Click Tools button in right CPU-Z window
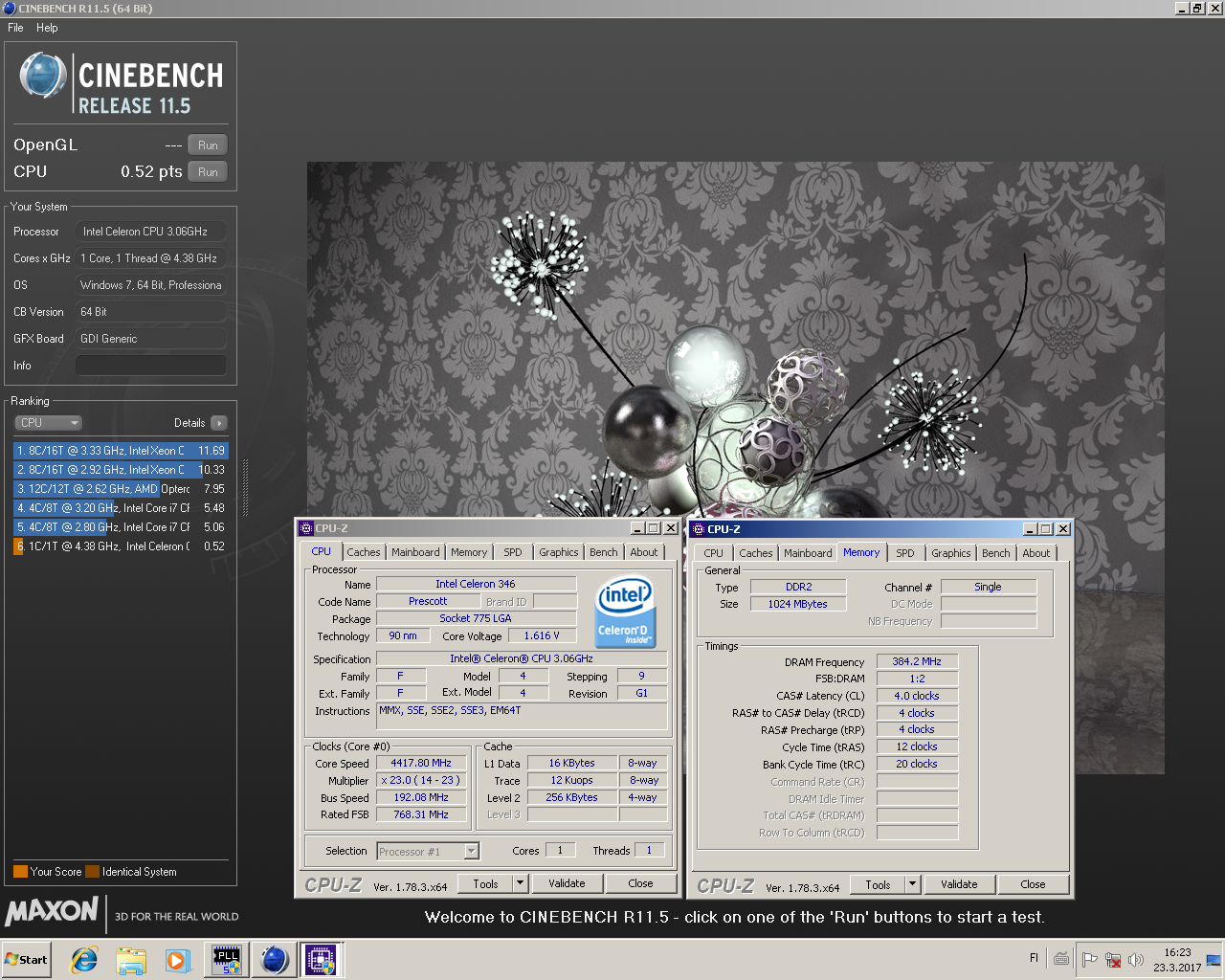 [x=878, y=885]
